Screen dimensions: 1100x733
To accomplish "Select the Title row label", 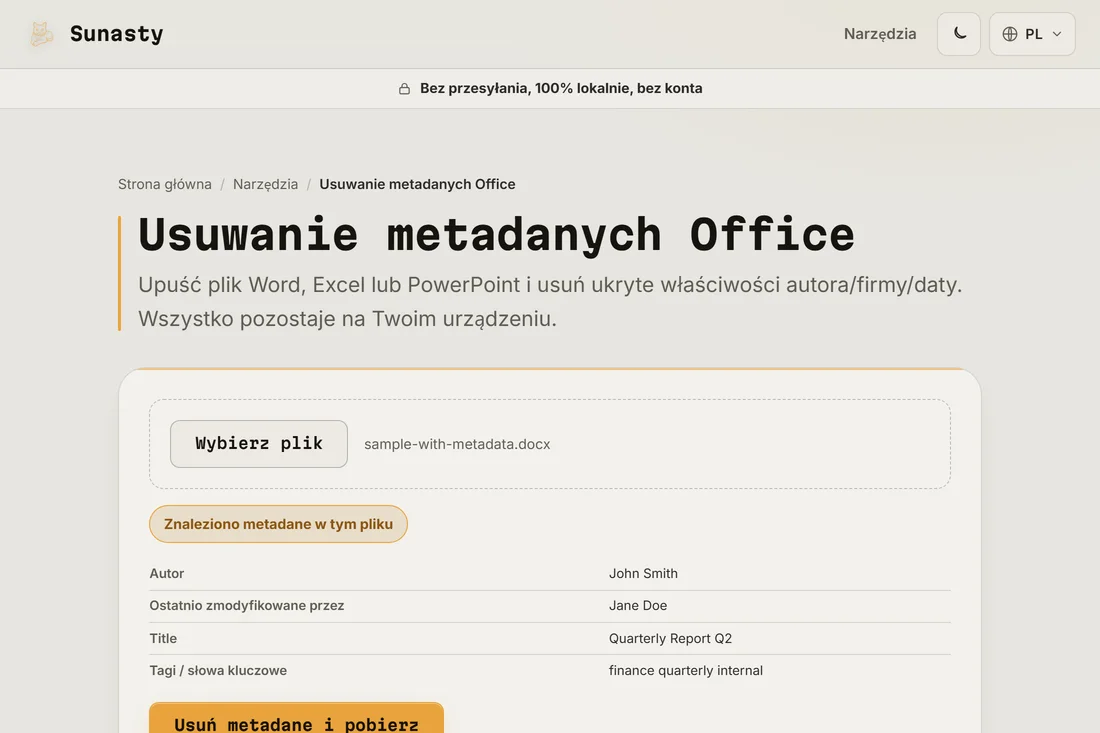I will pos(163,638).
